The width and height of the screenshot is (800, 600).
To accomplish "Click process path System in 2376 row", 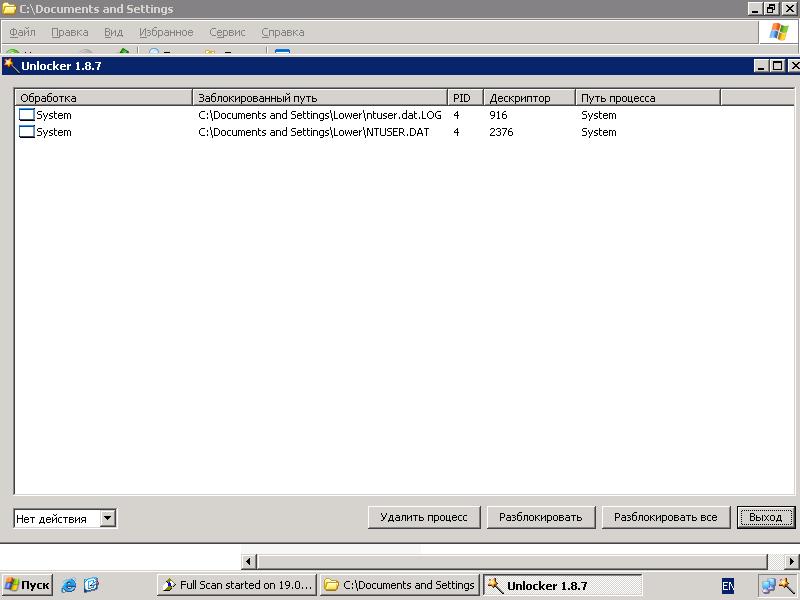I will (x=598, y=132).
